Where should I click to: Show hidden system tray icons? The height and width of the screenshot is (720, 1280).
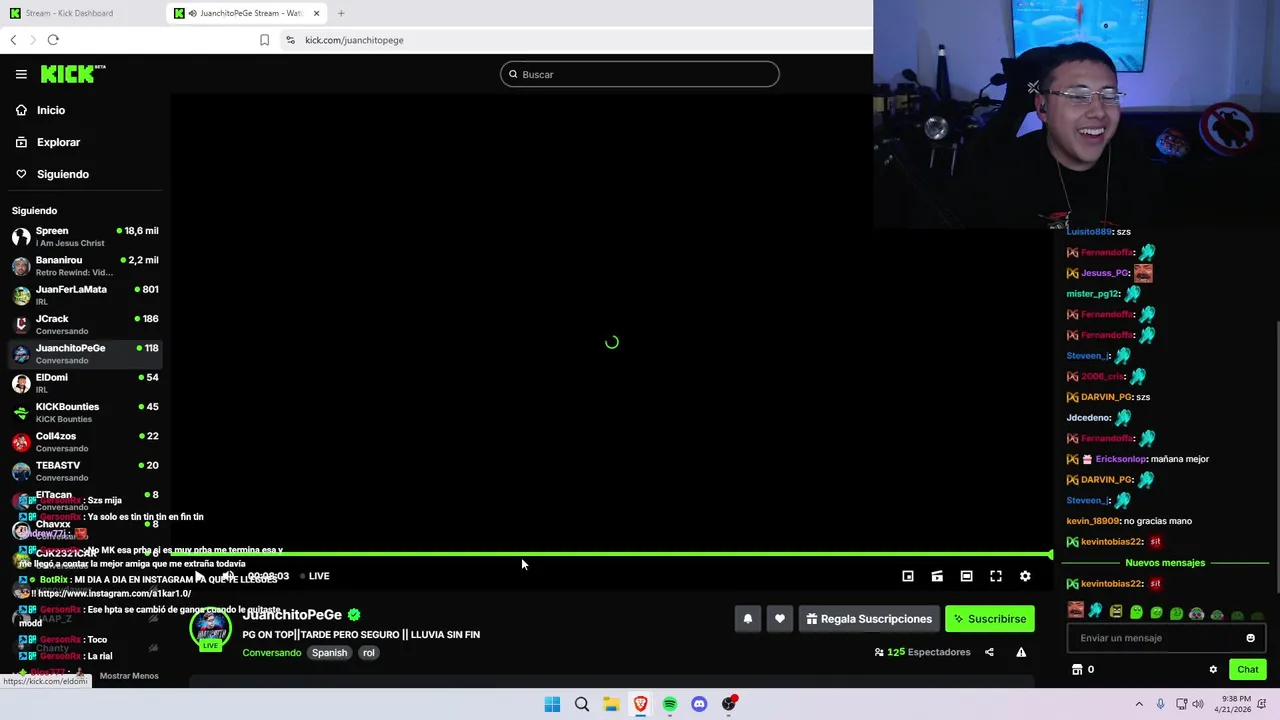click(x=1138, y=704)
